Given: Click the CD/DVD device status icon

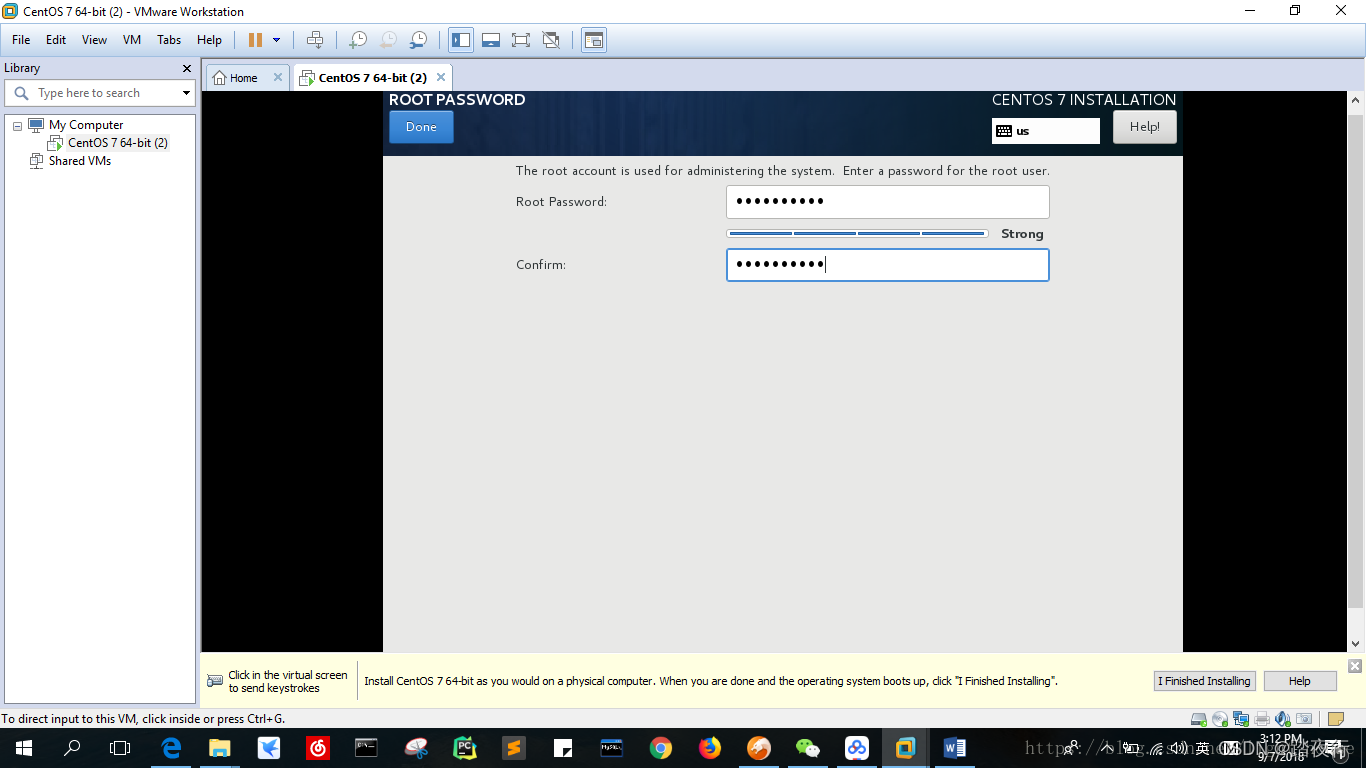Looking at the screenshot, I should [x=1219, y=719].
